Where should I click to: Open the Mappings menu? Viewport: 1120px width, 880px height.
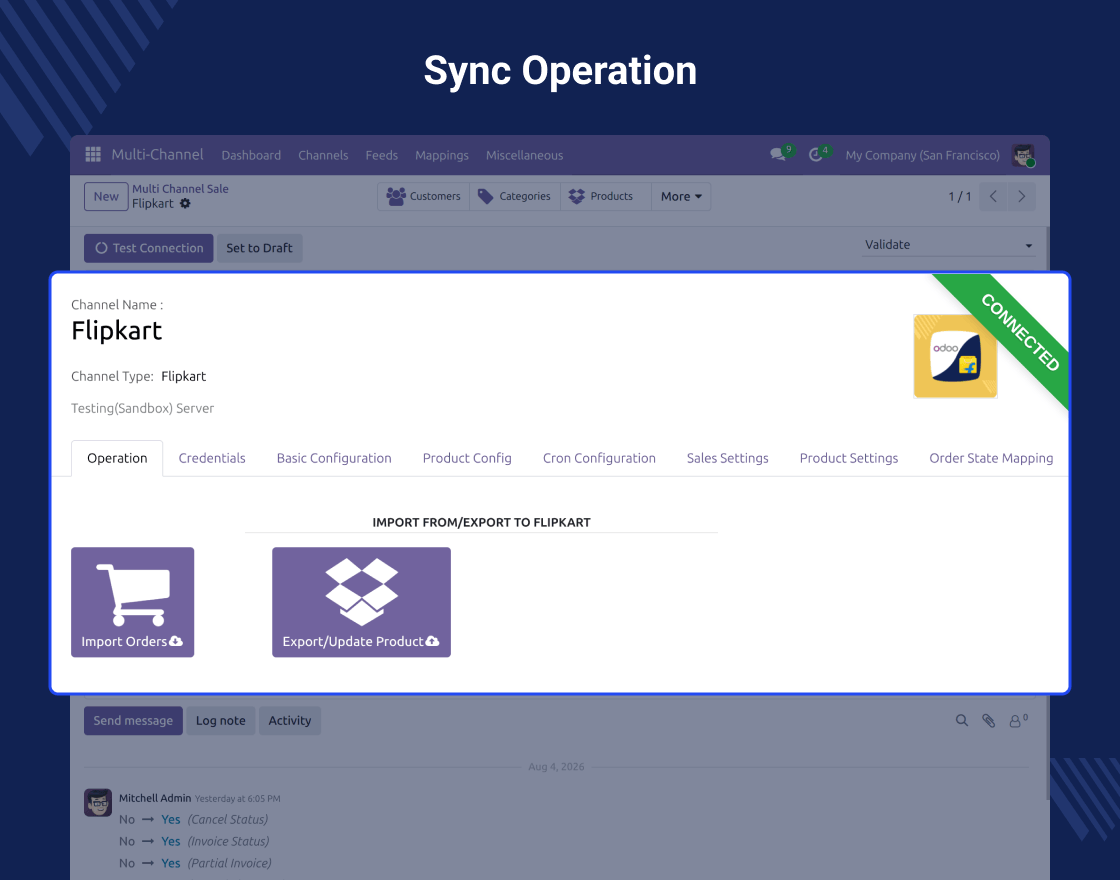tap(442, 155)
